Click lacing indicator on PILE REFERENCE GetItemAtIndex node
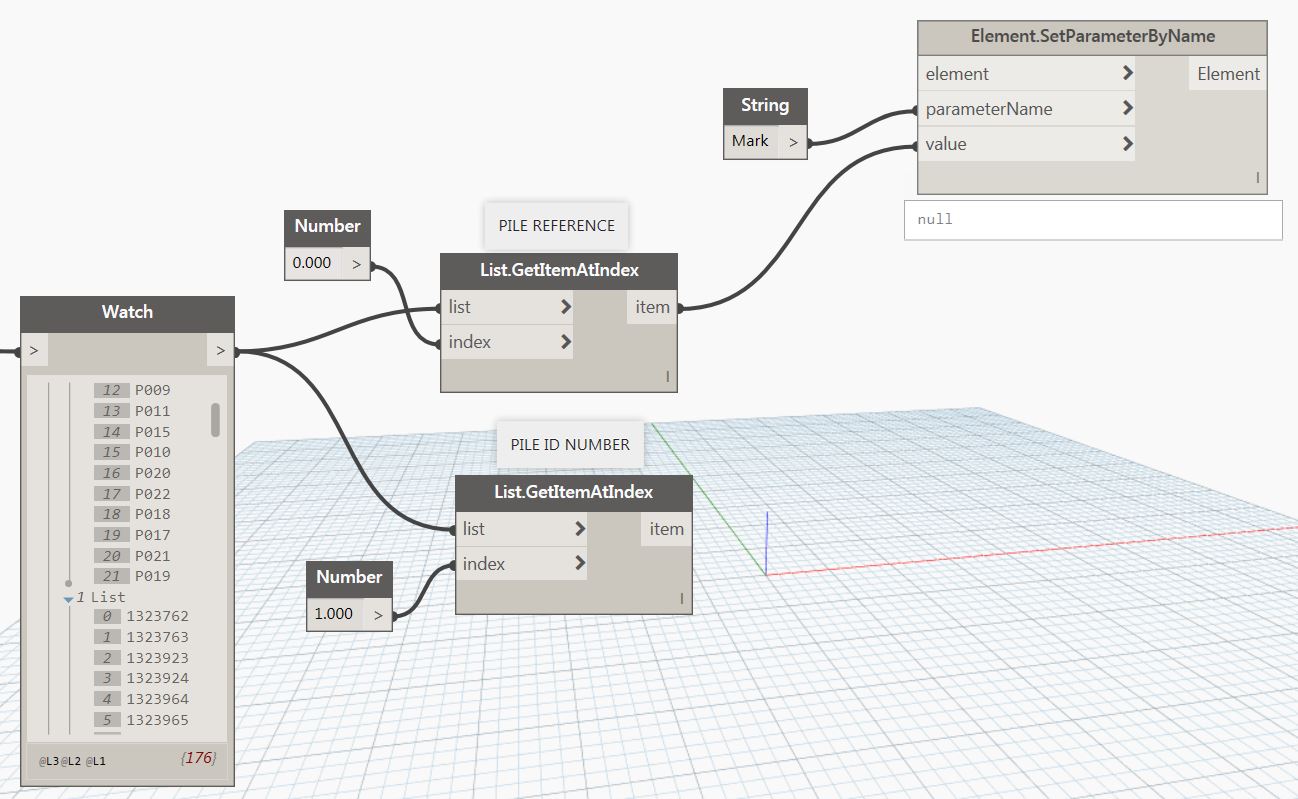This screenshot has width=1298, height=799. [668, 377]
